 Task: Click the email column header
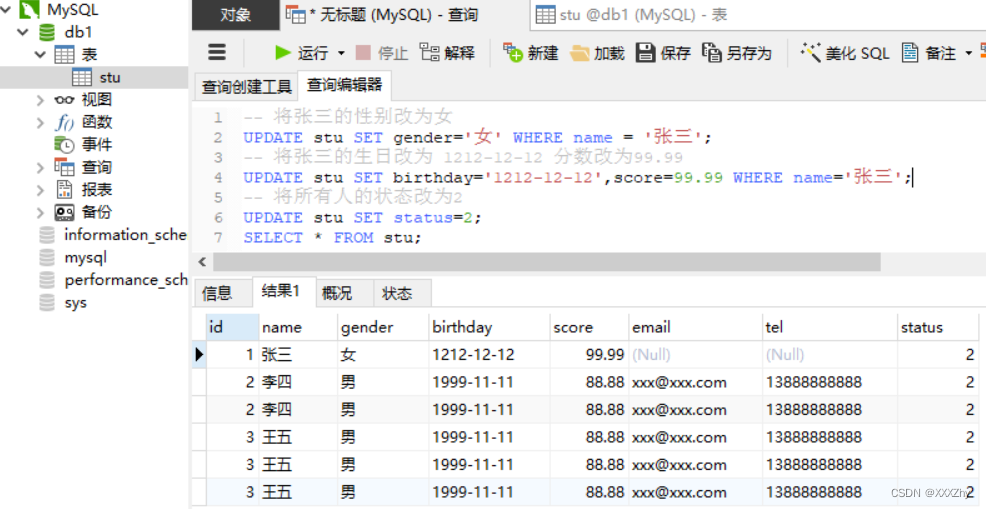click(x=695, y=327)
